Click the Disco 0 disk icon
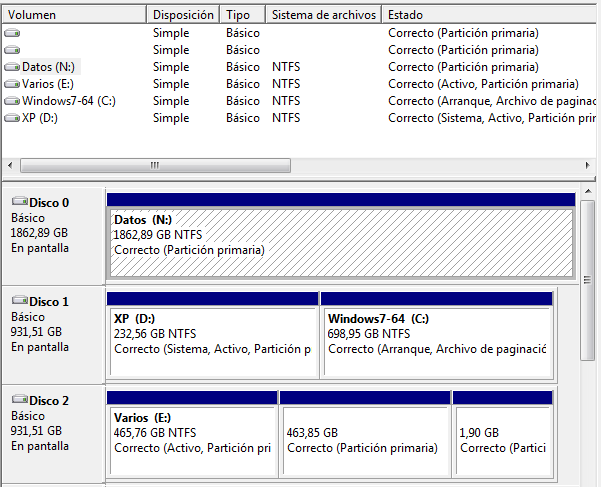601x487 pixels. click(x=19, y=203)
